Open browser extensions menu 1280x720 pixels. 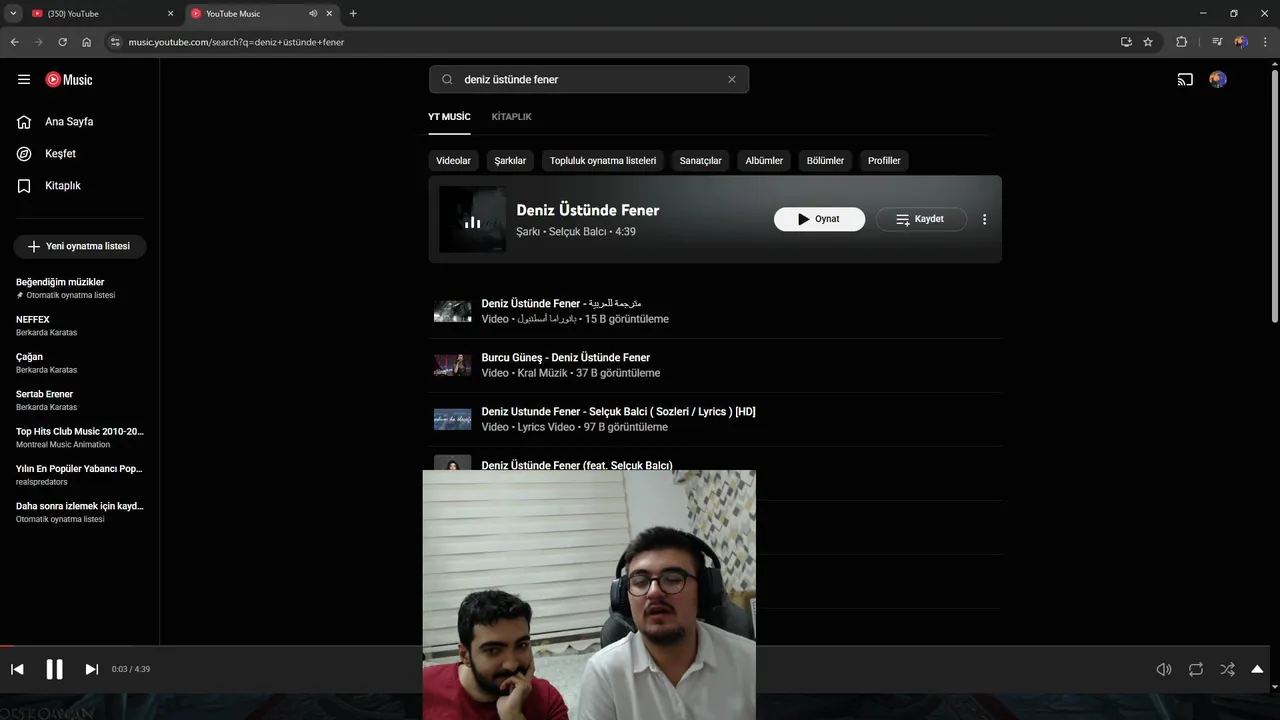click(1182, 42)
